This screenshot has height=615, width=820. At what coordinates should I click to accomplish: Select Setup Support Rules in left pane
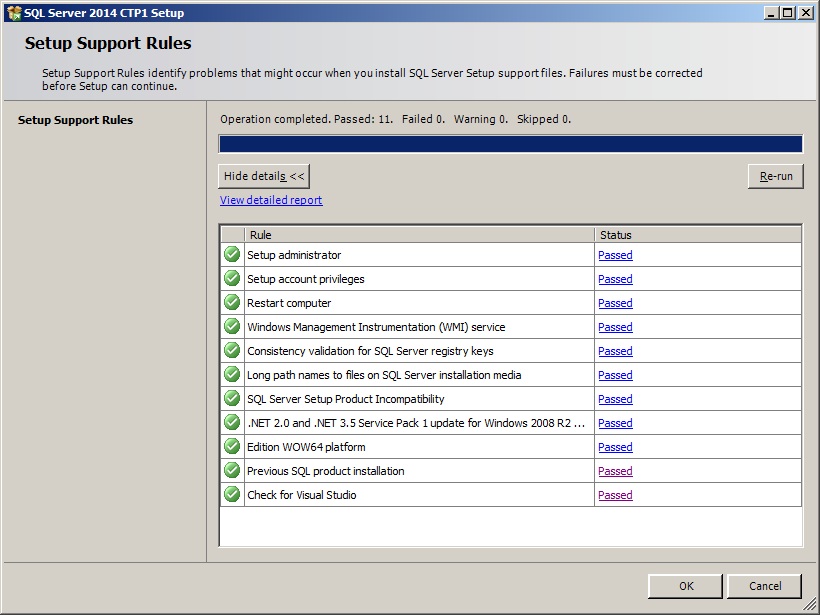76,120
